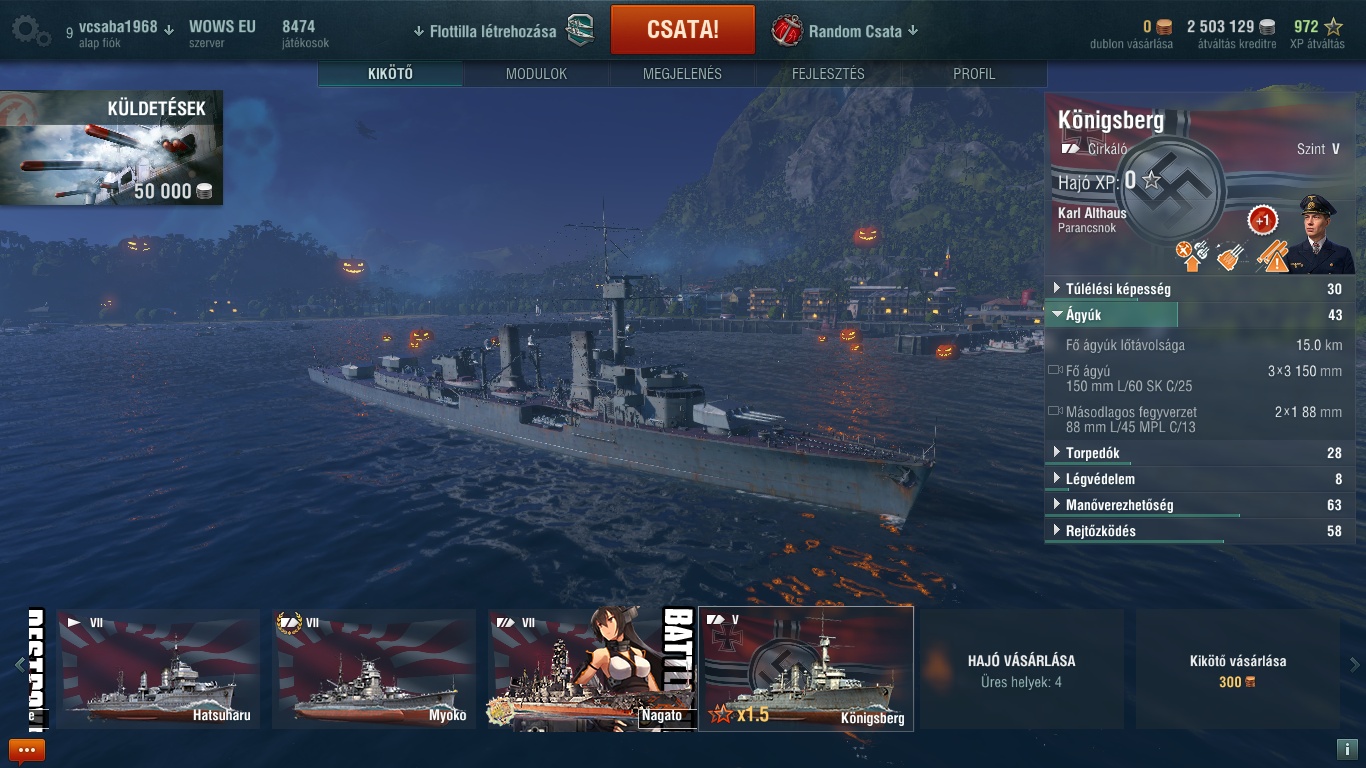
Task: Open the vcsaba1968 account dropdown
Action: click(x=125, y=28)
